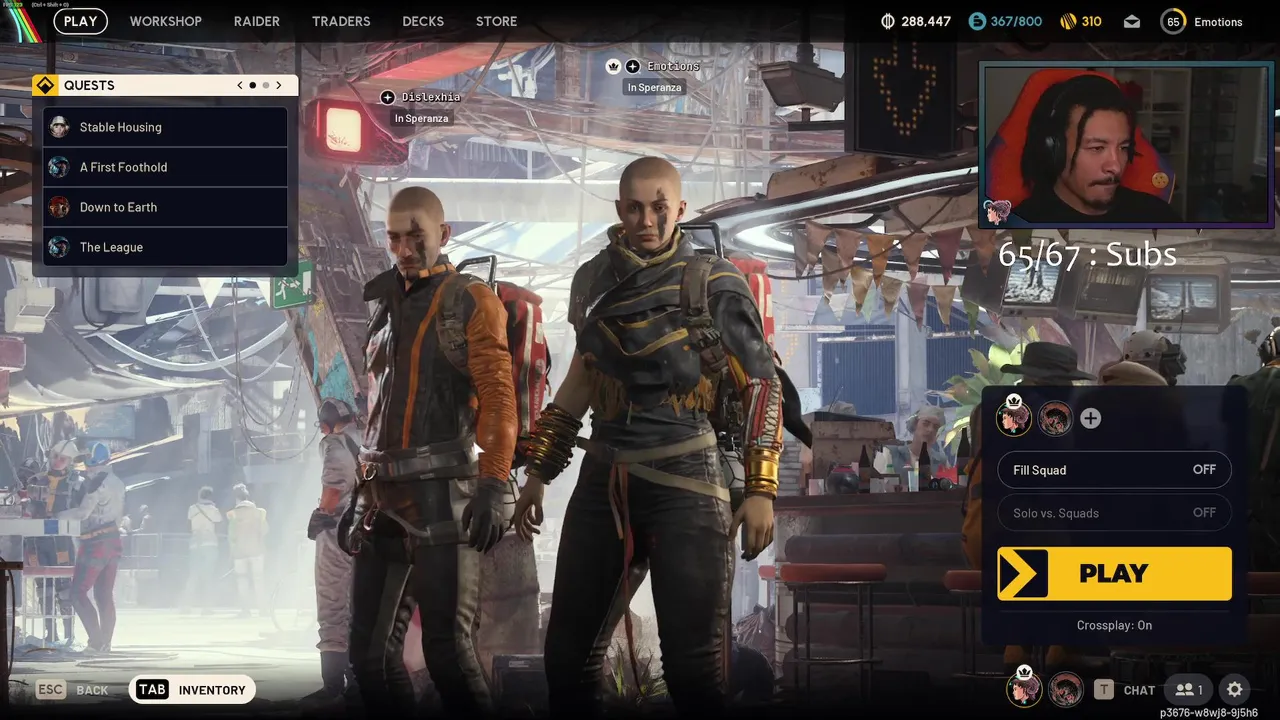Select the second quests page dot

click(x=265, y=85)
